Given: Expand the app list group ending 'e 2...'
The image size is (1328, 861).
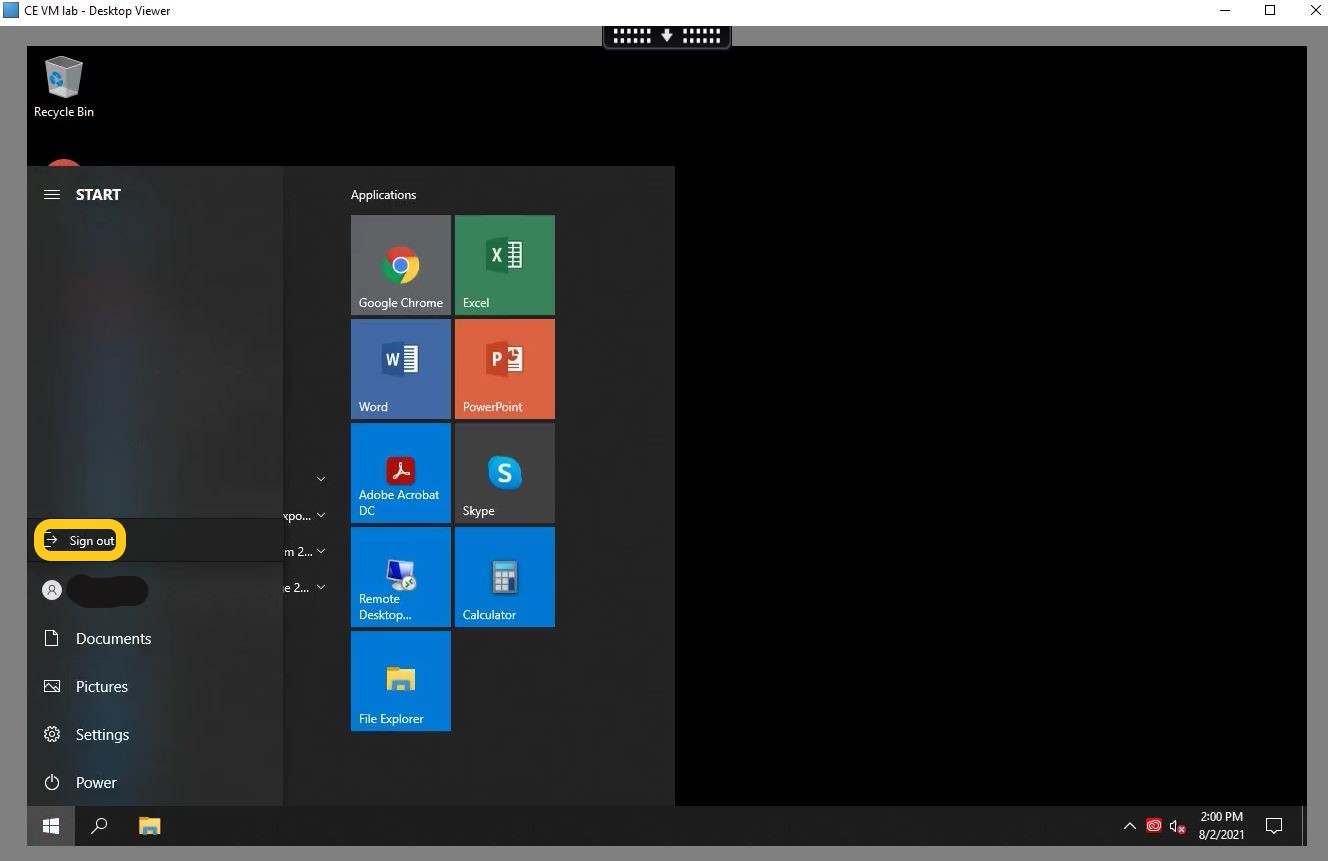Looking at the screenshot, I should click(x=321, y=588).
